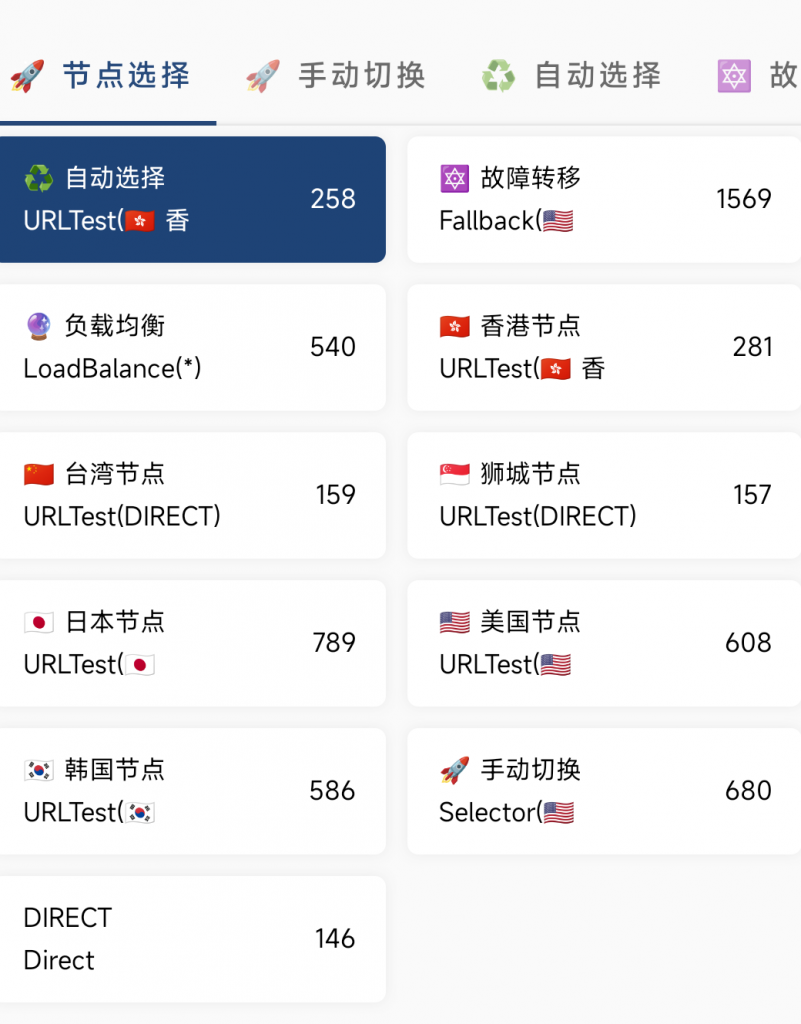Click the US flag icon beside 美国节点
This screenshot has width=801, height=1024.
[454, 622]
